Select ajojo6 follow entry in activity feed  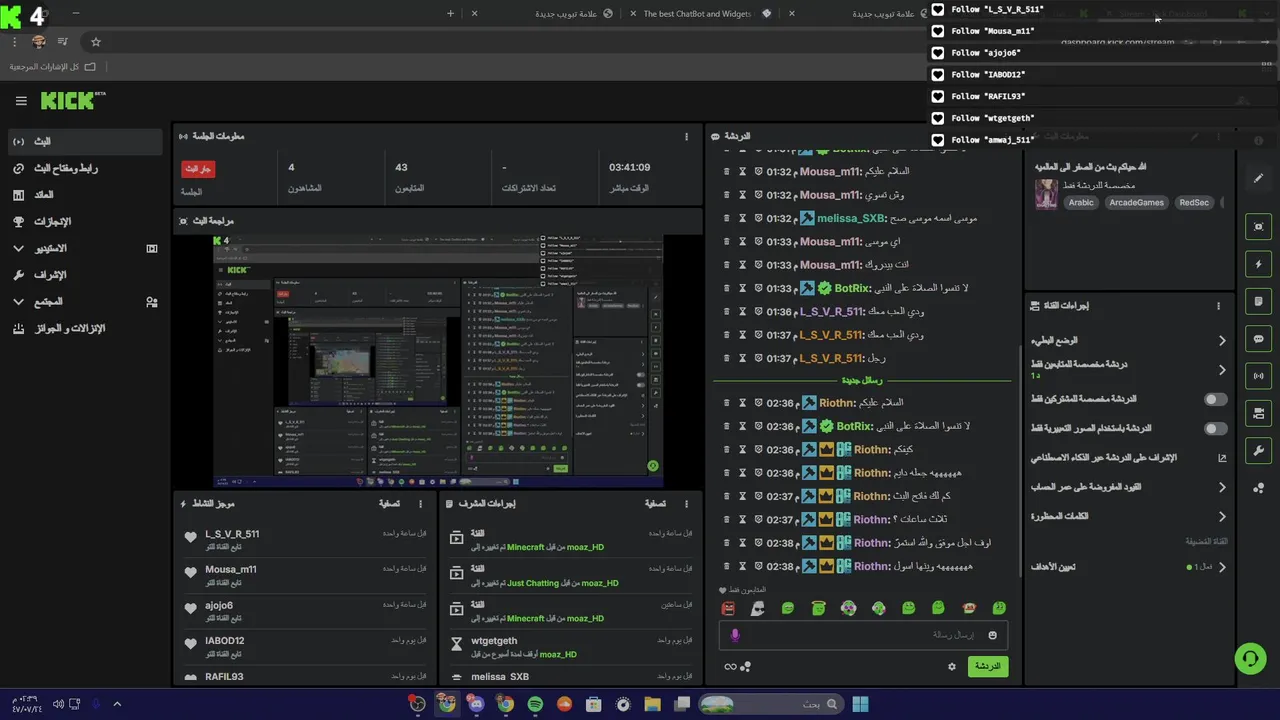pos(304,610)
